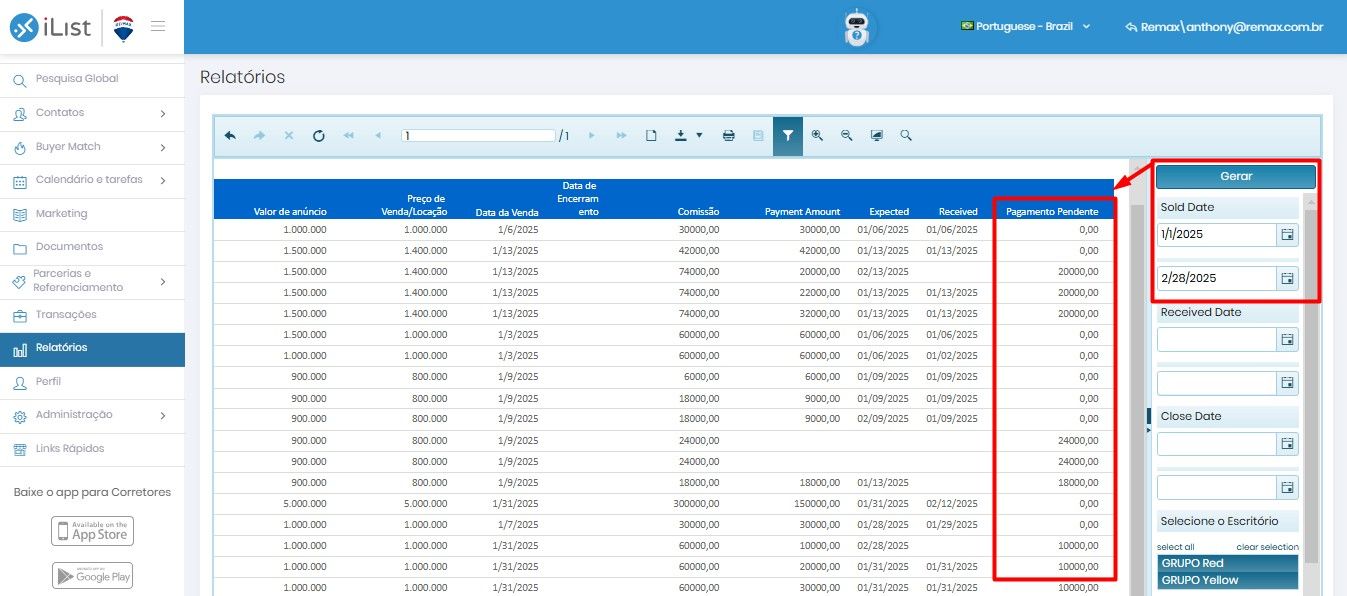Zoom in on the report
1347x596 pixels.
click(x=817, y=136)
